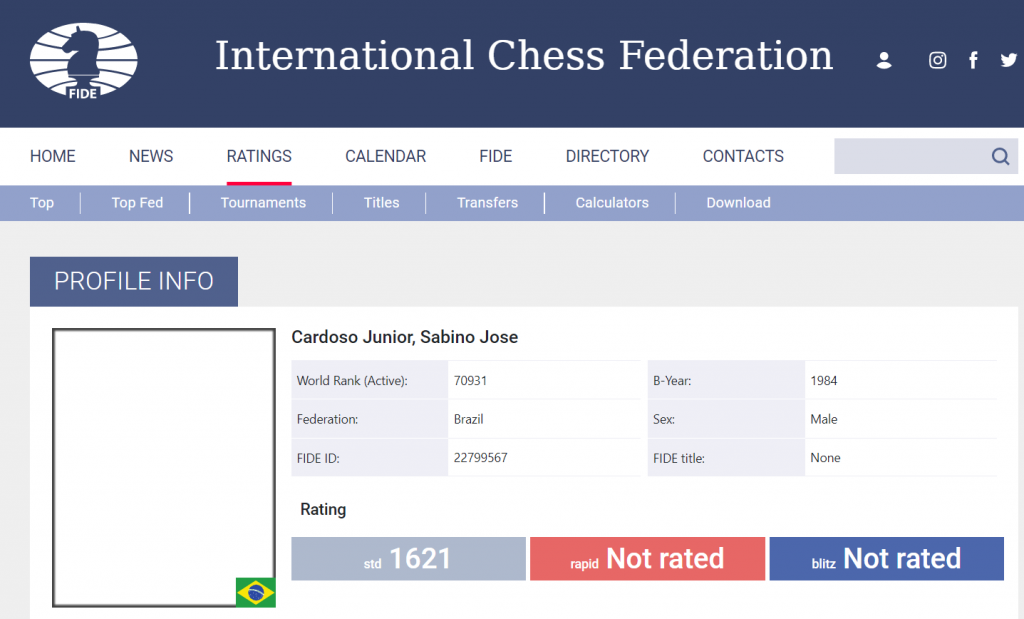Screen dimensions: 1024x619
Task: Open the Facebook icon link
Action: tap(973, 60)
